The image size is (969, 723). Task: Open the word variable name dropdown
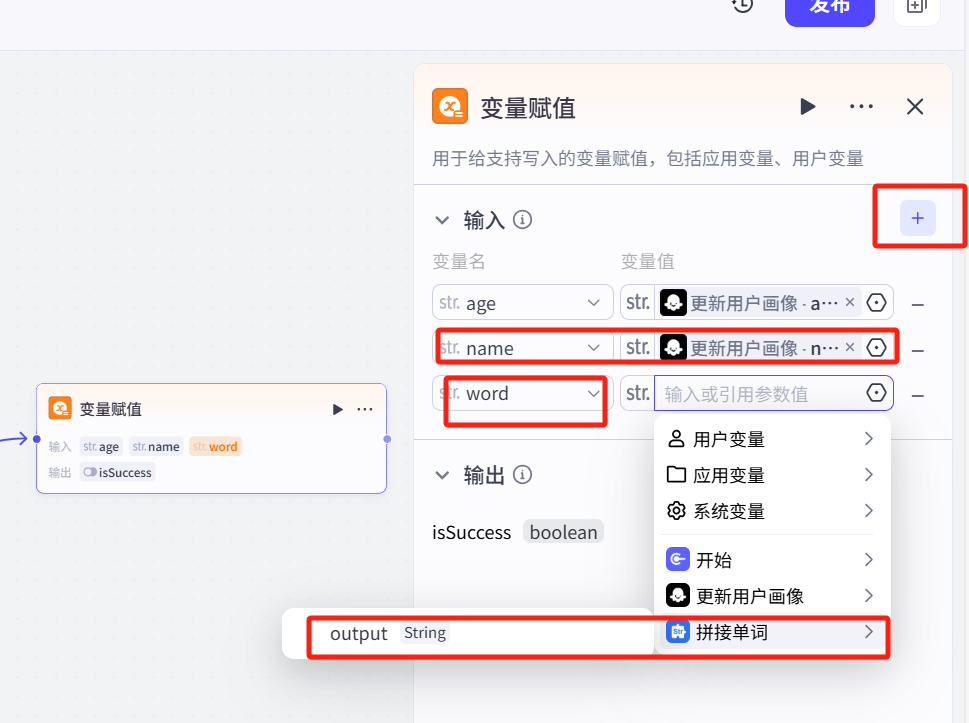click(522, 393)
